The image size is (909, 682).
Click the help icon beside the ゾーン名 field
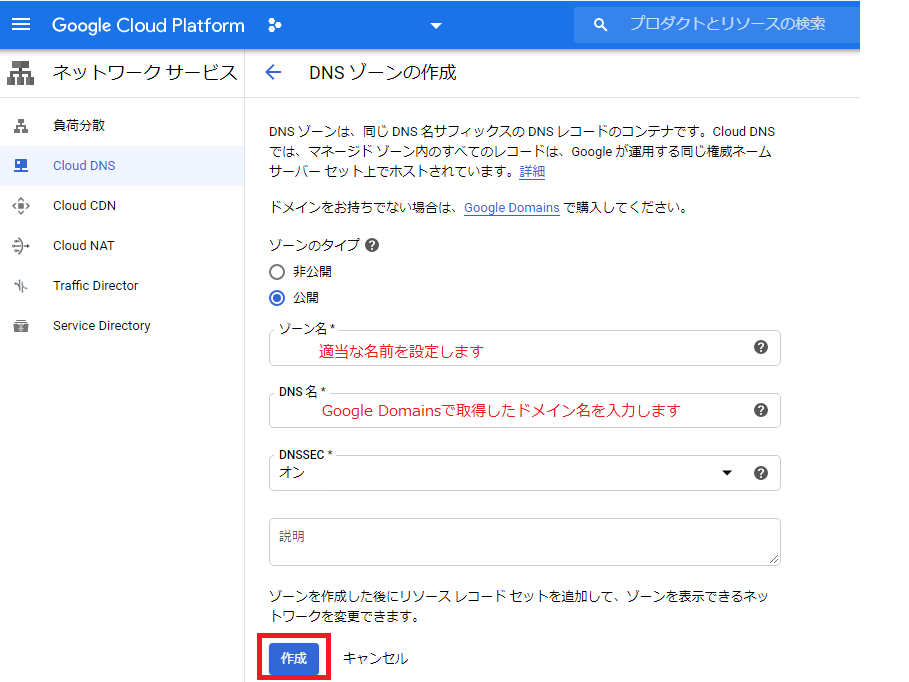pyautogui.click(x=761, y=348)
